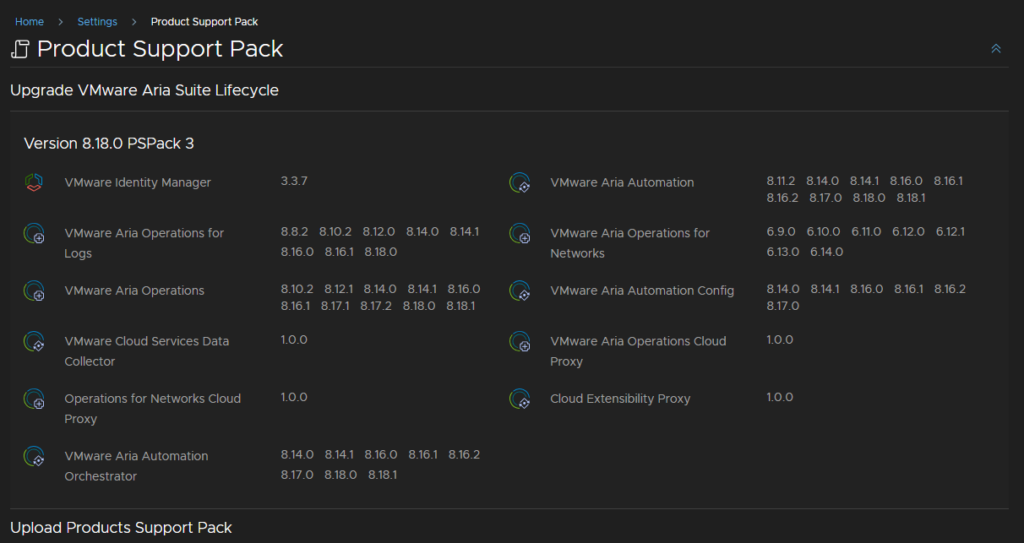This screenshot has width=1024, height=543.
Task: Click the VMware Cloud Services Data Collector label
Action: (147, 351)
